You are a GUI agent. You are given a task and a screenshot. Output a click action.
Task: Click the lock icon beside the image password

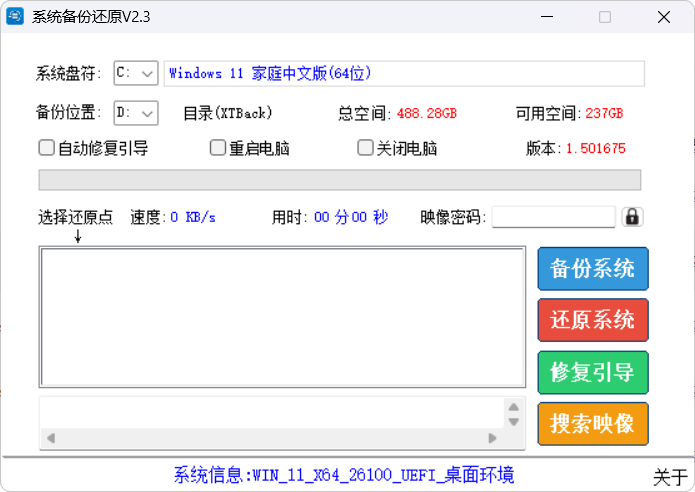click(x=632, y=217)
